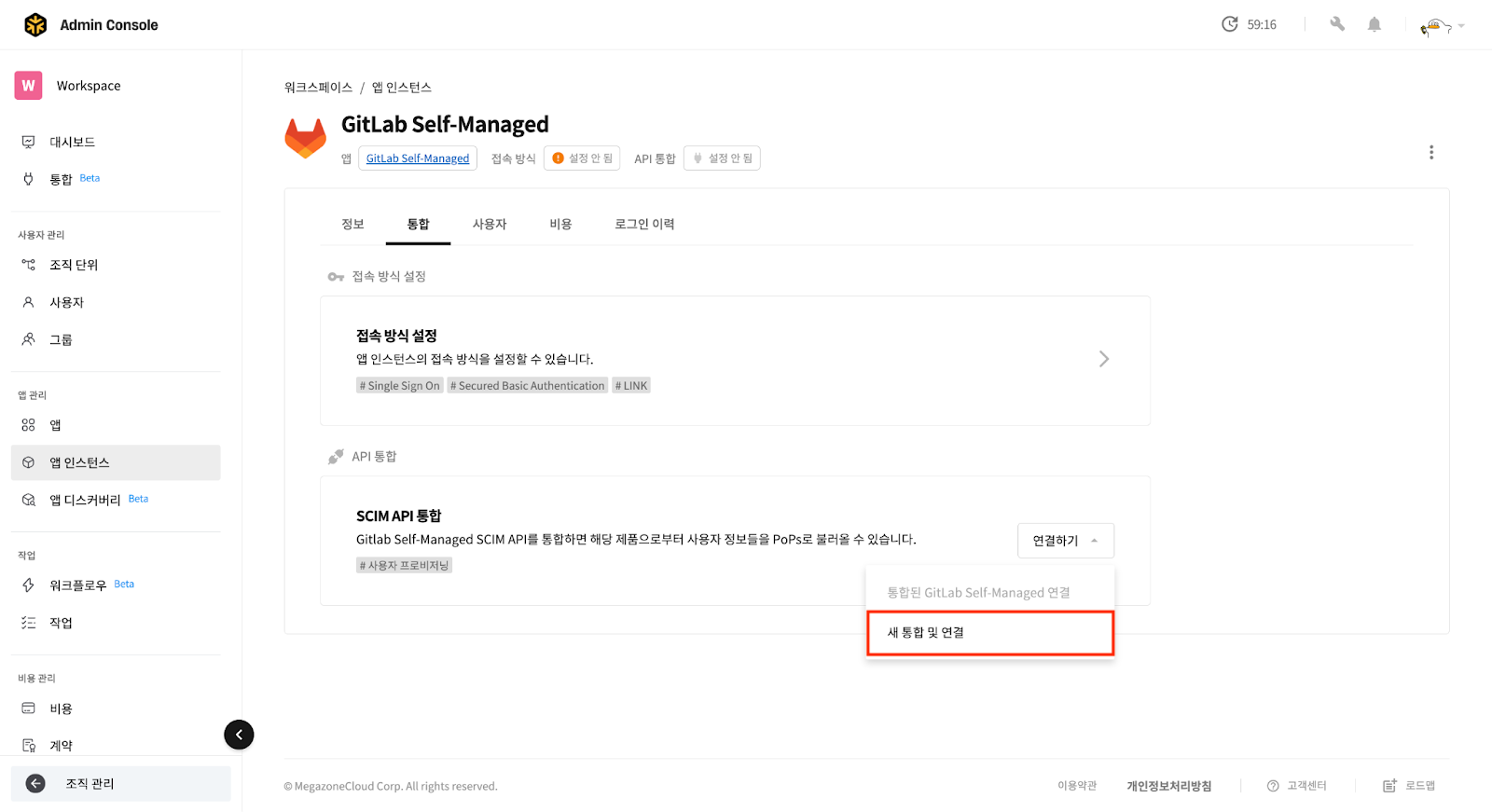
Task: Click the GitLab fox logo
Action: coord(306,138)
